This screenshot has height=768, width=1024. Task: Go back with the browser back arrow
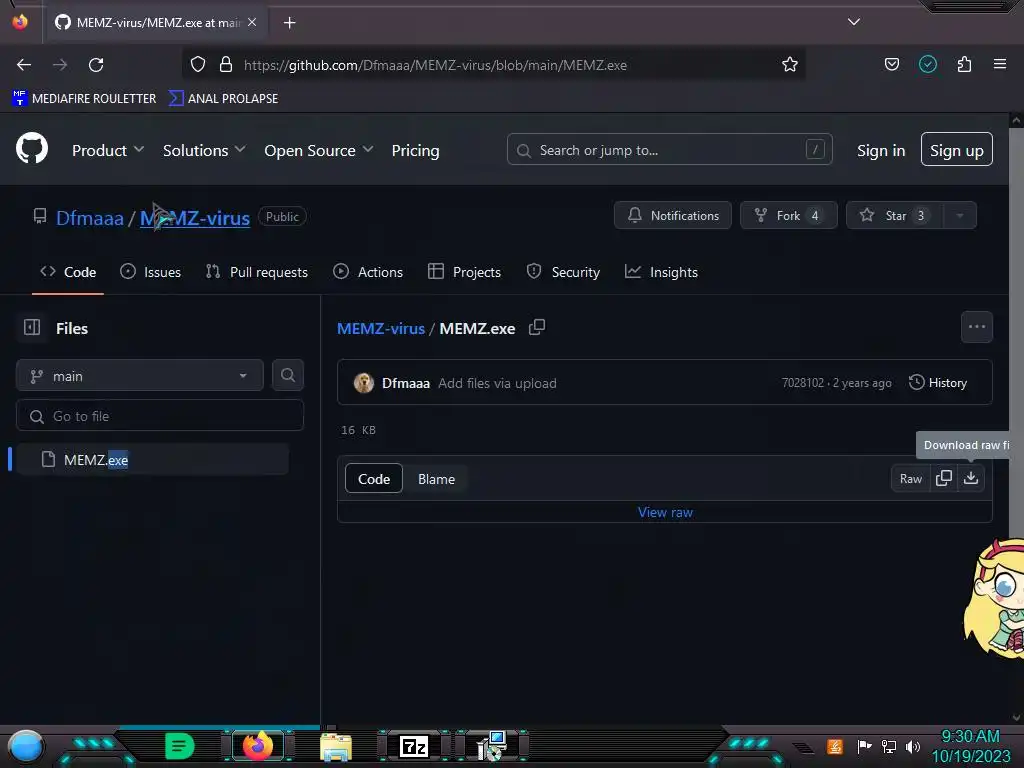pyautogui.click(x=24, y=65)
